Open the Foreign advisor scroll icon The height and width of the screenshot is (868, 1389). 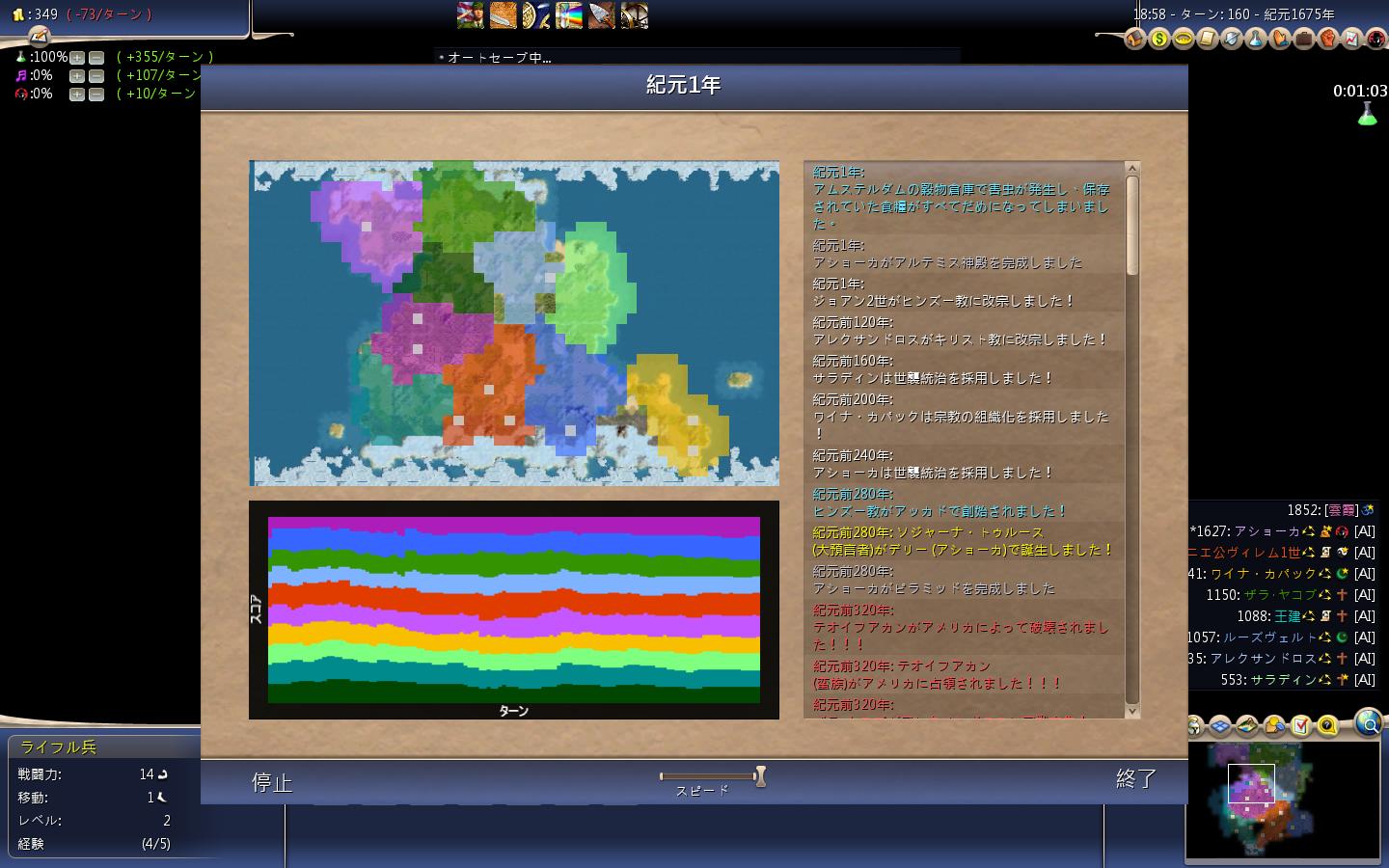(1208, 39)
